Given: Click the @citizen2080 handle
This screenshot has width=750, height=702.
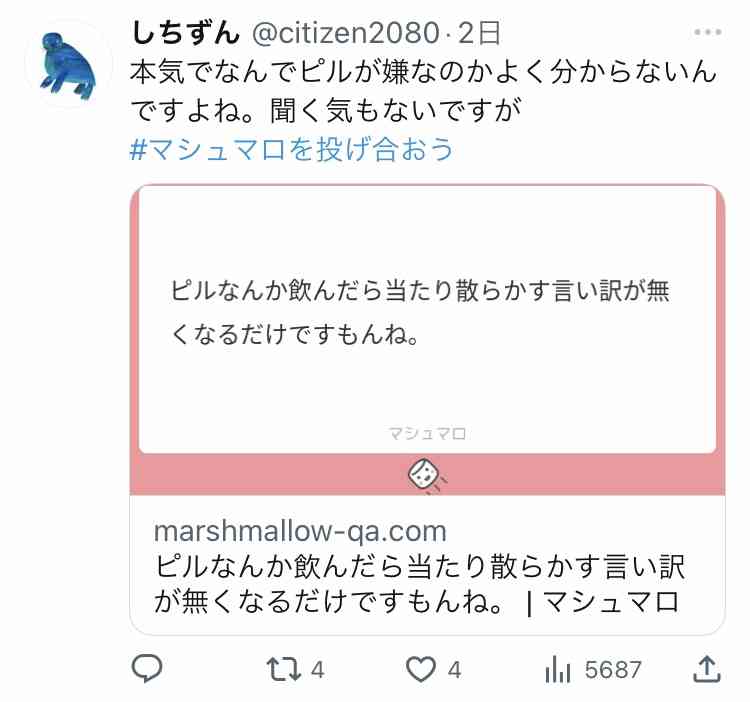Looking at the screenshot, I should [x=345, y=33].
